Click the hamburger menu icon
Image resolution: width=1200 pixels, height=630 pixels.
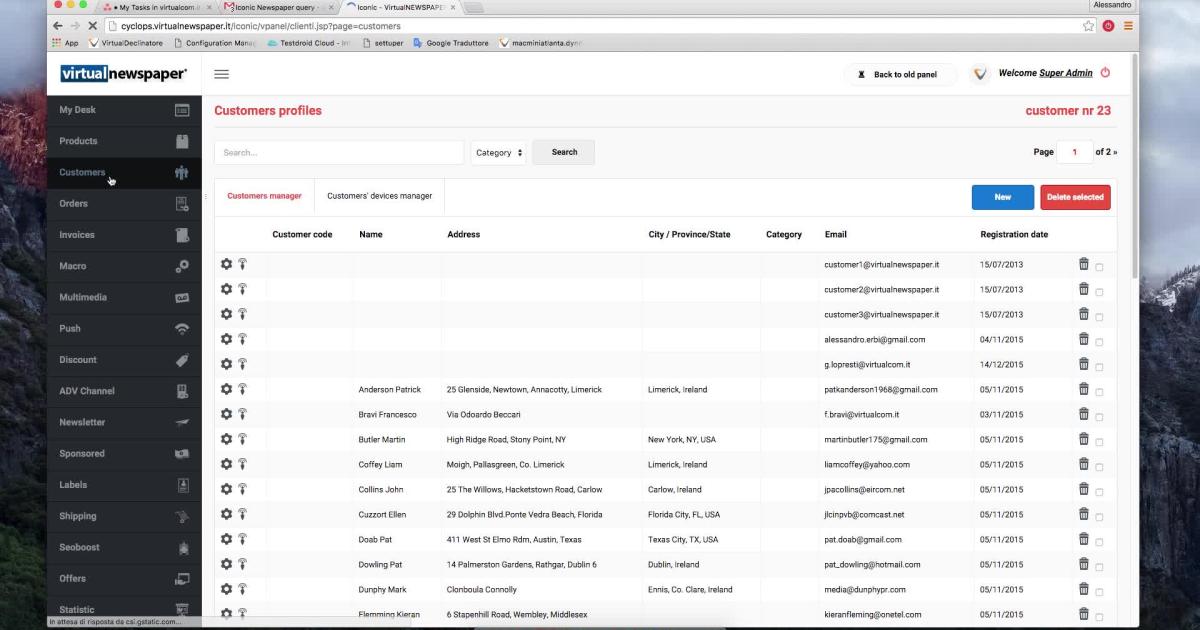pyautogui.click(x=221, y=74)
